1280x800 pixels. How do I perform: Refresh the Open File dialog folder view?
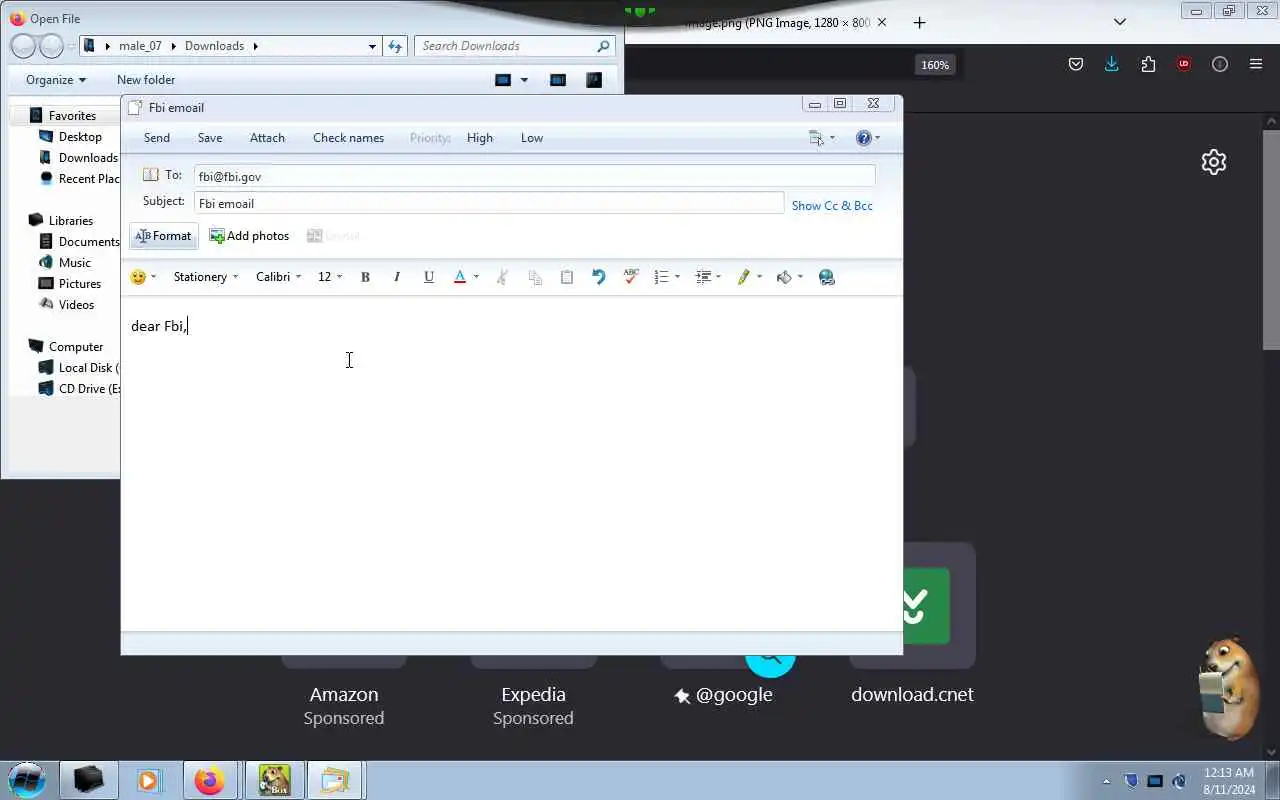click(x=395, y=46)
